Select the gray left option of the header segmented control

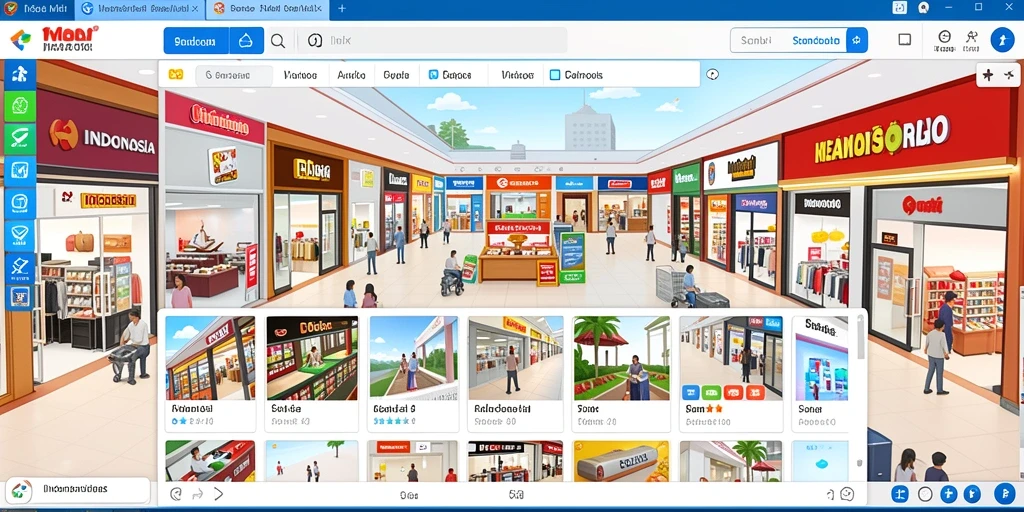click(756, 40)
